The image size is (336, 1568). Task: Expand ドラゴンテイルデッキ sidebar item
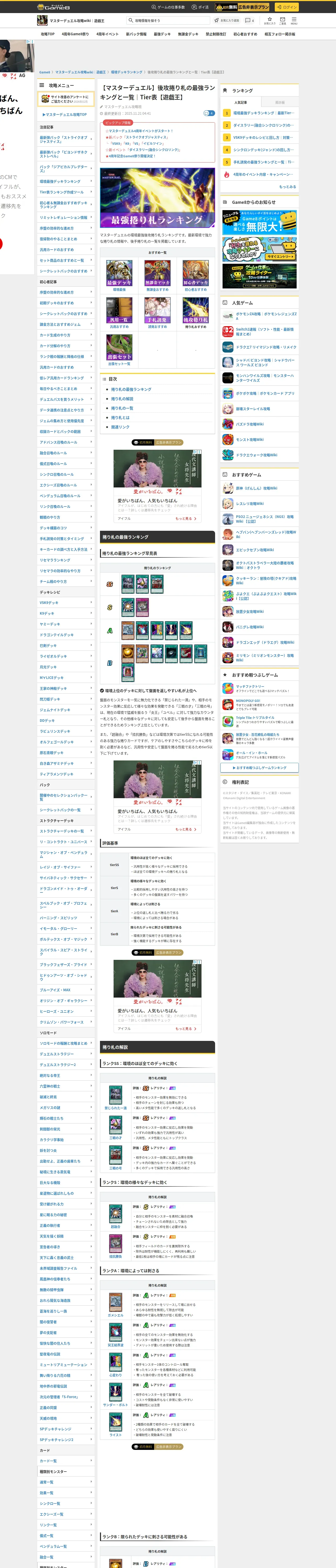66,635
